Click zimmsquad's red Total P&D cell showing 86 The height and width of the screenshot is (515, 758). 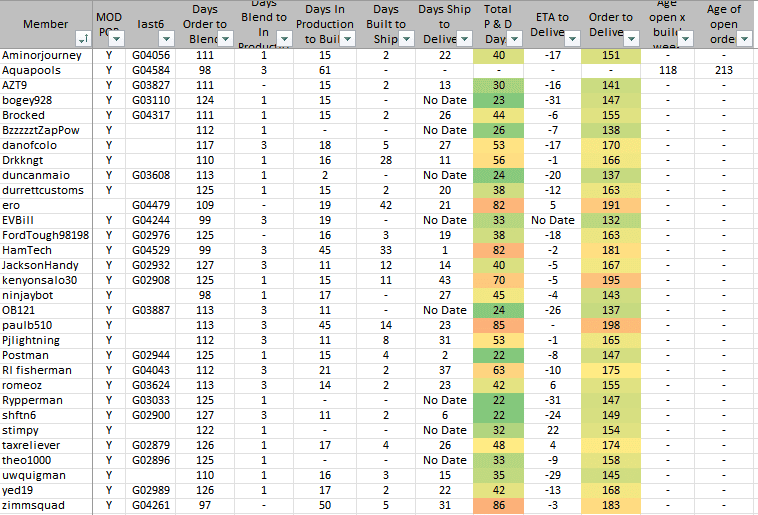[498, 505]
